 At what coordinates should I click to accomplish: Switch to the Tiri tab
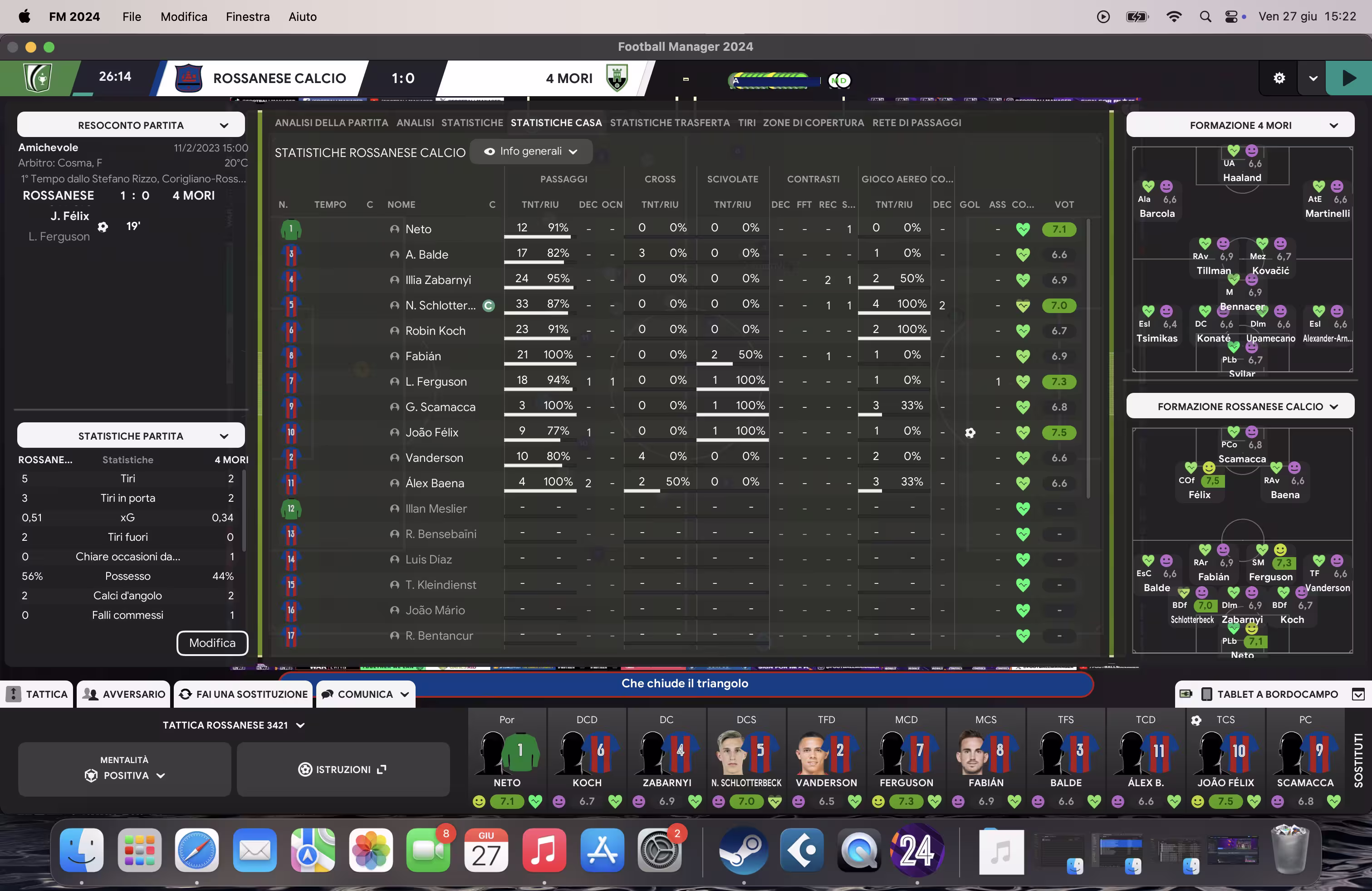point(746,123)
